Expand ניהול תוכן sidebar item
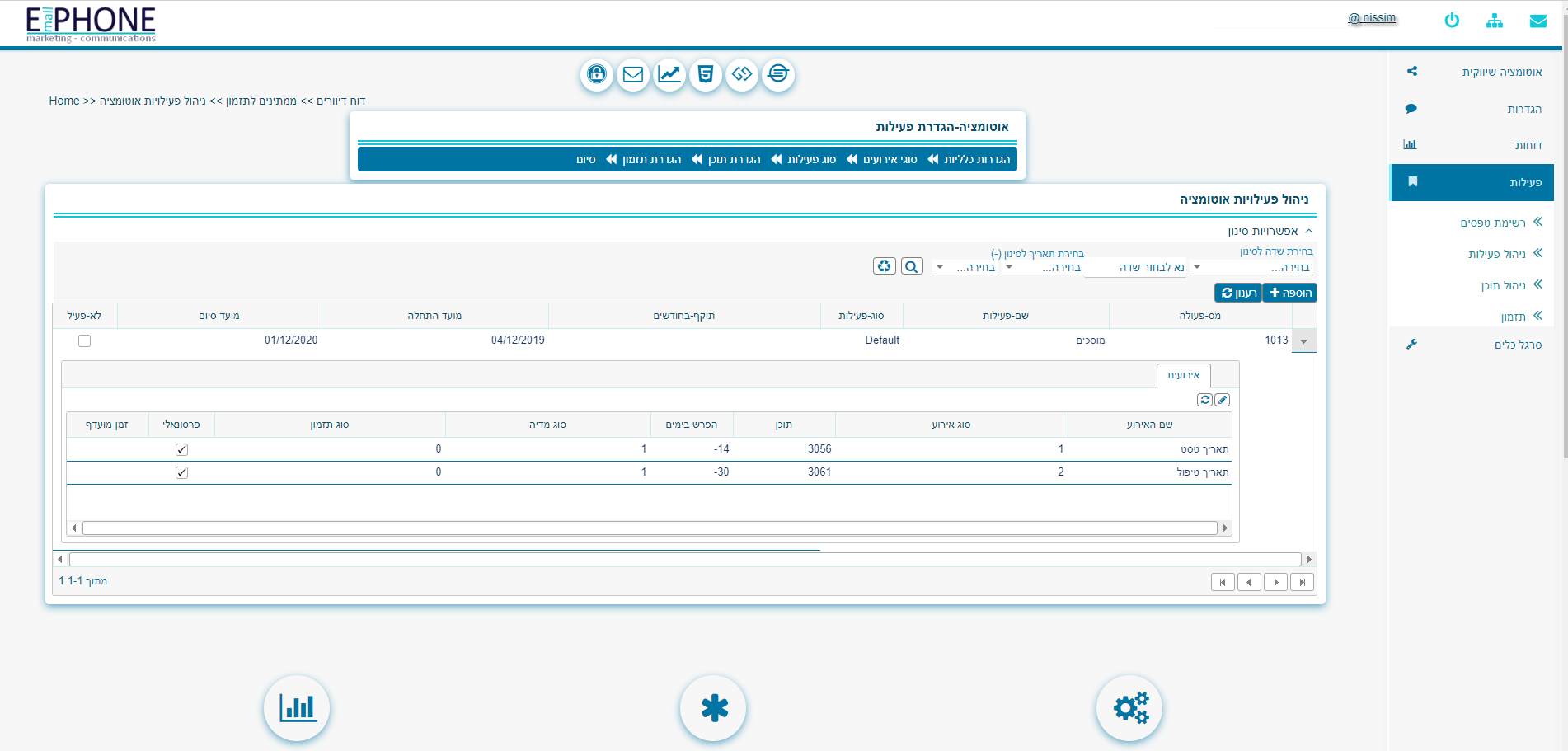 pyautogui.click(x=1511, y=285)
